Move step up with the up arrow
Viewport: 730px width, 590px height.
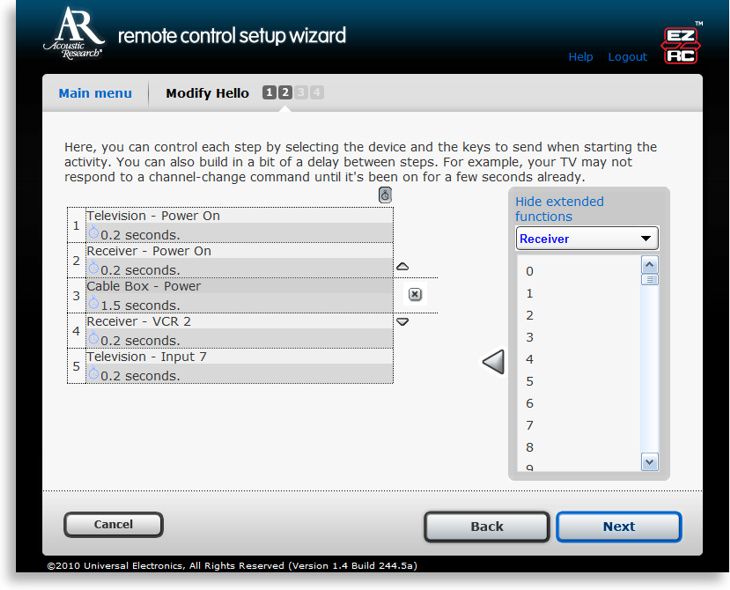pyautogui.click(x=403, y=267)
